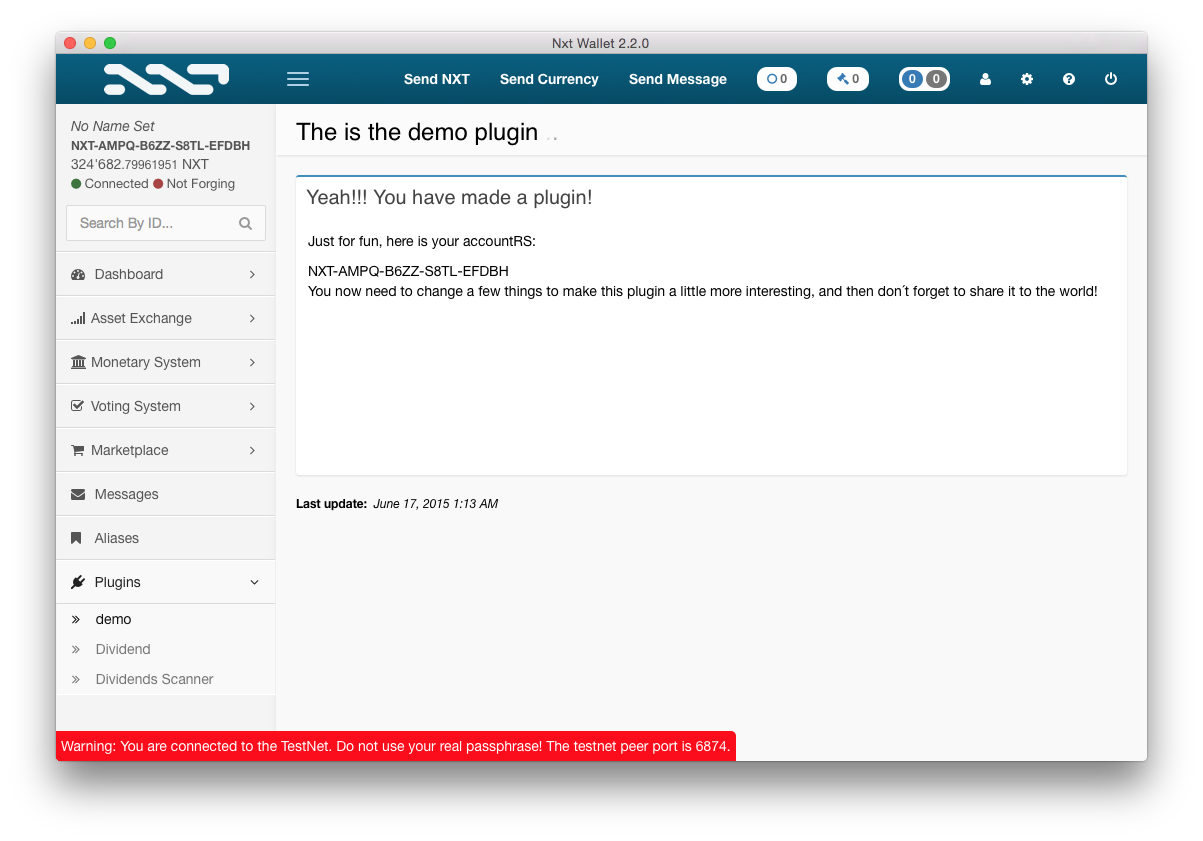The image size is (1203, 841).
Task: Expand the Voting System chevron arrow
Action: [252, 406]
